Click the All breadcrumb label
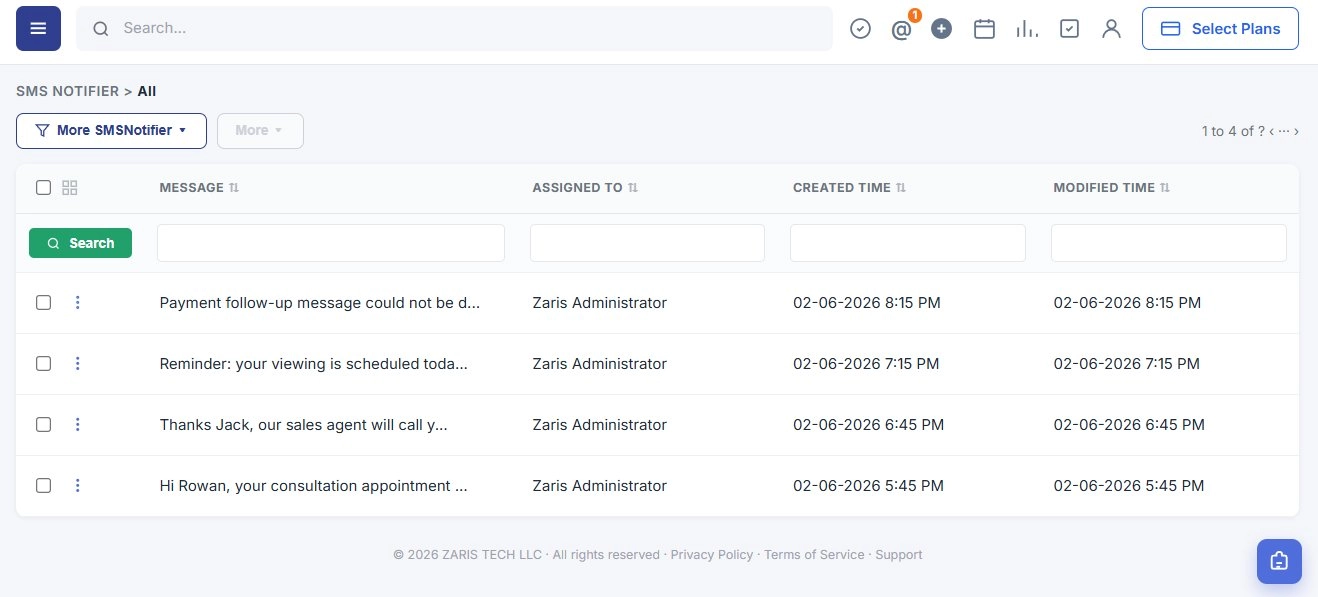The height and width of the screenshot is (597, 1318). 147,91
